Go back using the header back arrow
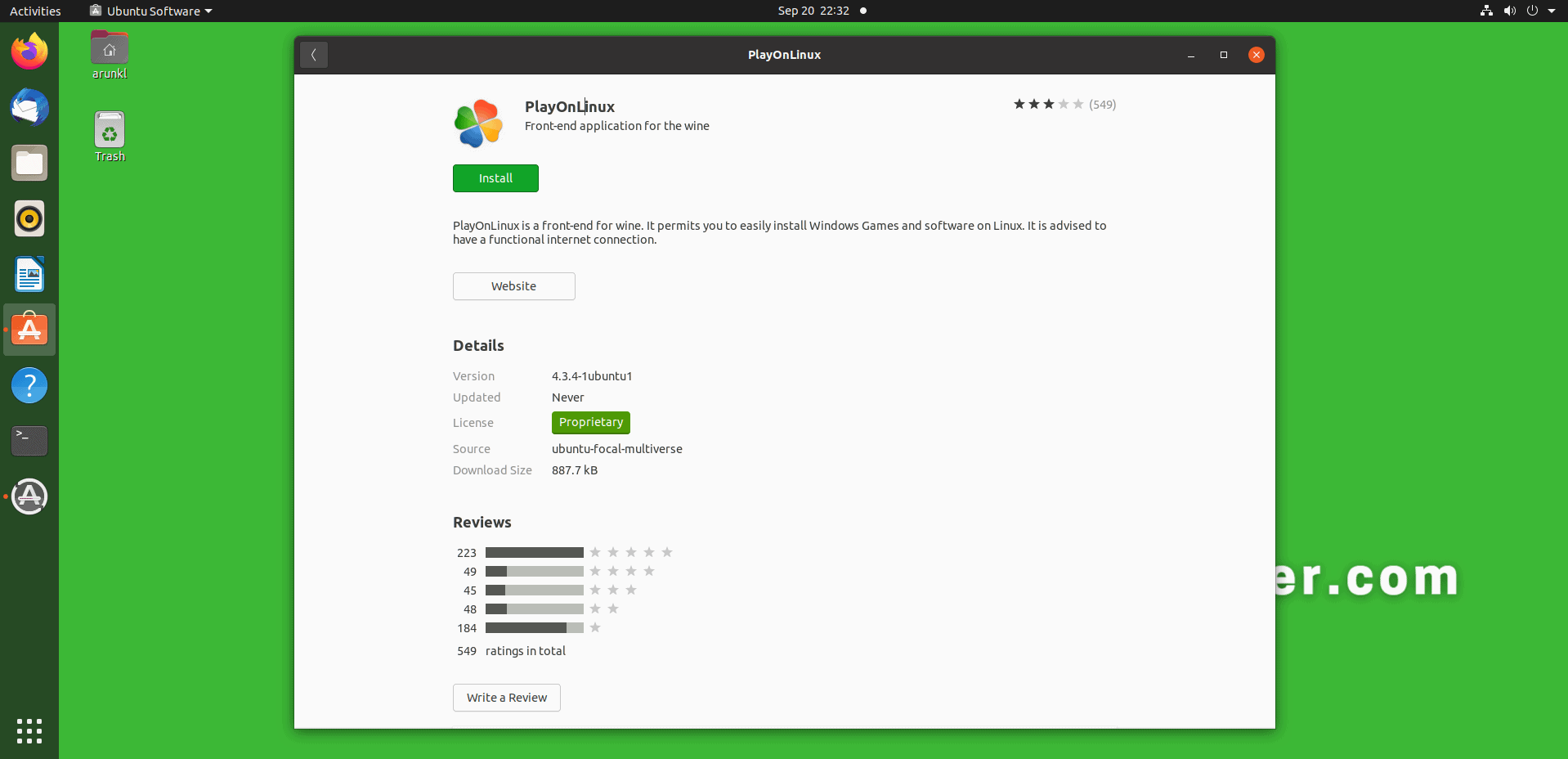The height and width of the screenshot is (759, 1568). [x=314, y=55]
